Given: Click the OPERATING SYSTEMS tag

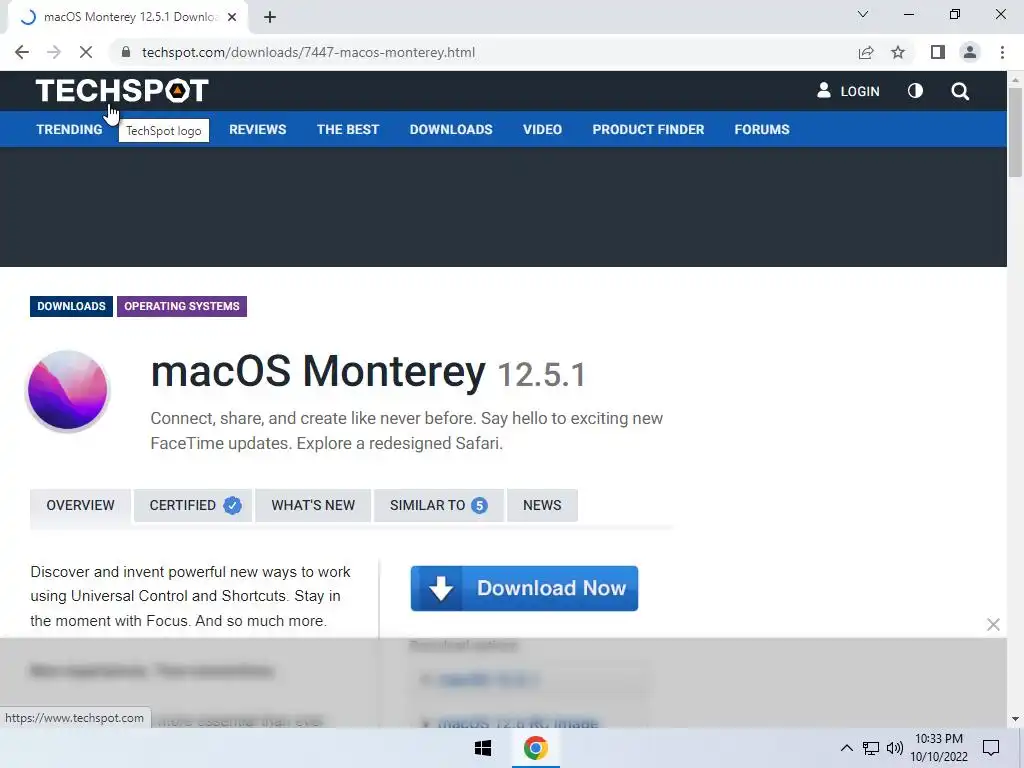Looking at the screenshot, I should click(182, 306).
